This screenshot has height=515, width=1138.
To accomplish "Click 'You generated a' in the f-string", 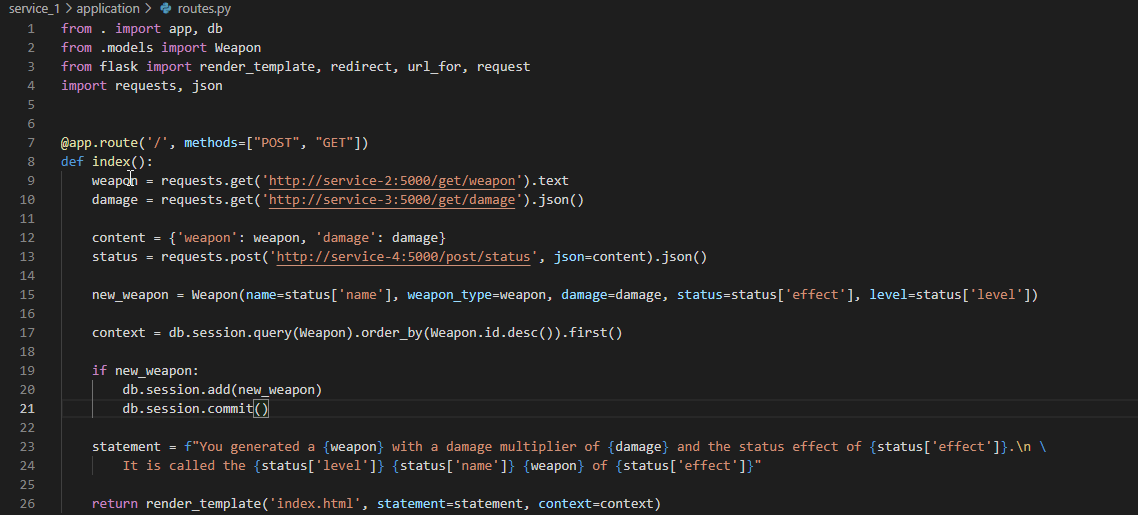I will [257, 447].
